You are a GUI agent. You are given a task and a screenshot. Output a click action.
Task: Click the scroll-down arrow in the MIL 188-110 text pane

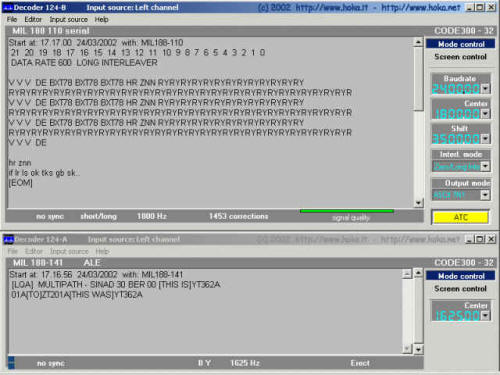coord(418,202)
